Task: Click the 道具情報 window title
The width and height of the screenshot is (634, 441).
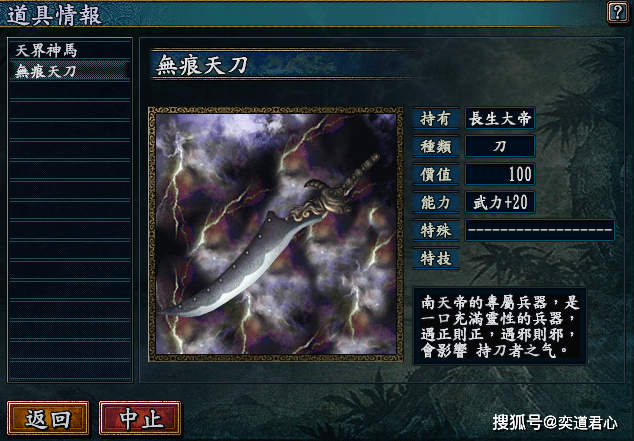Action: click(x=54, y=15)
